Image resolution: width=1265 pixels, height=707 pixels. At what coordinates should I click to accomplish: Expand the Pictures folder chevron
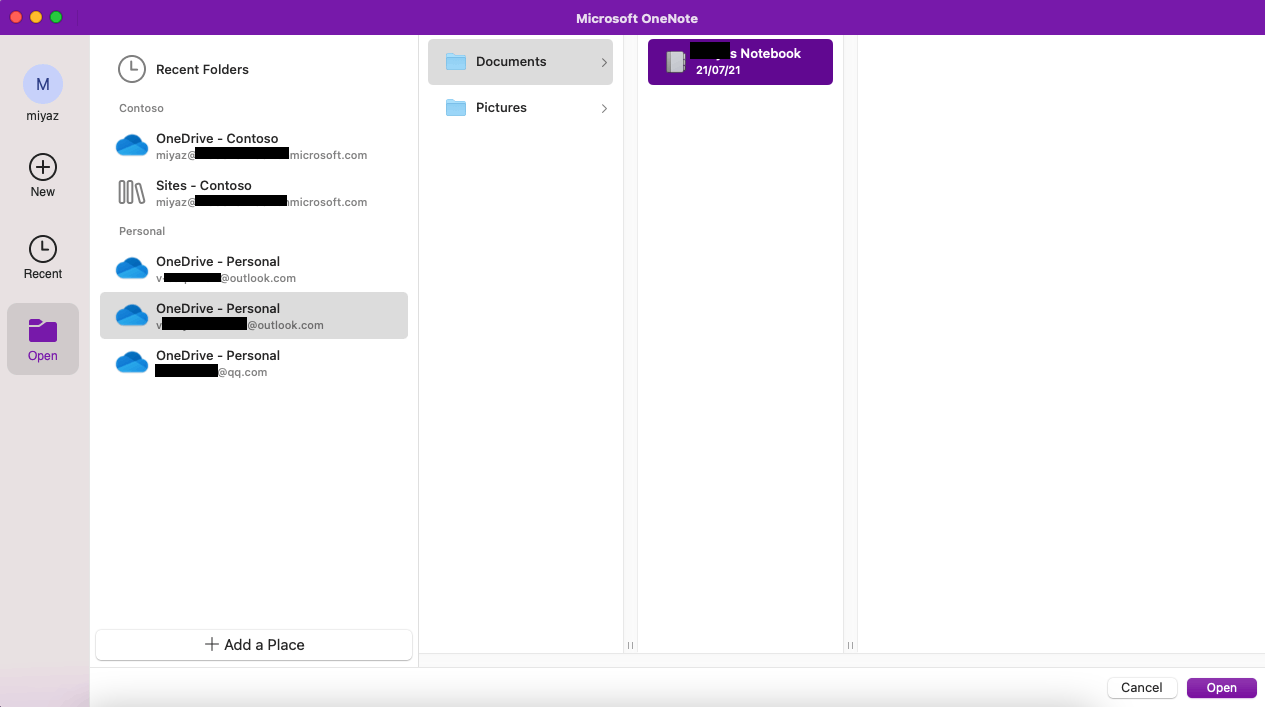604,108
